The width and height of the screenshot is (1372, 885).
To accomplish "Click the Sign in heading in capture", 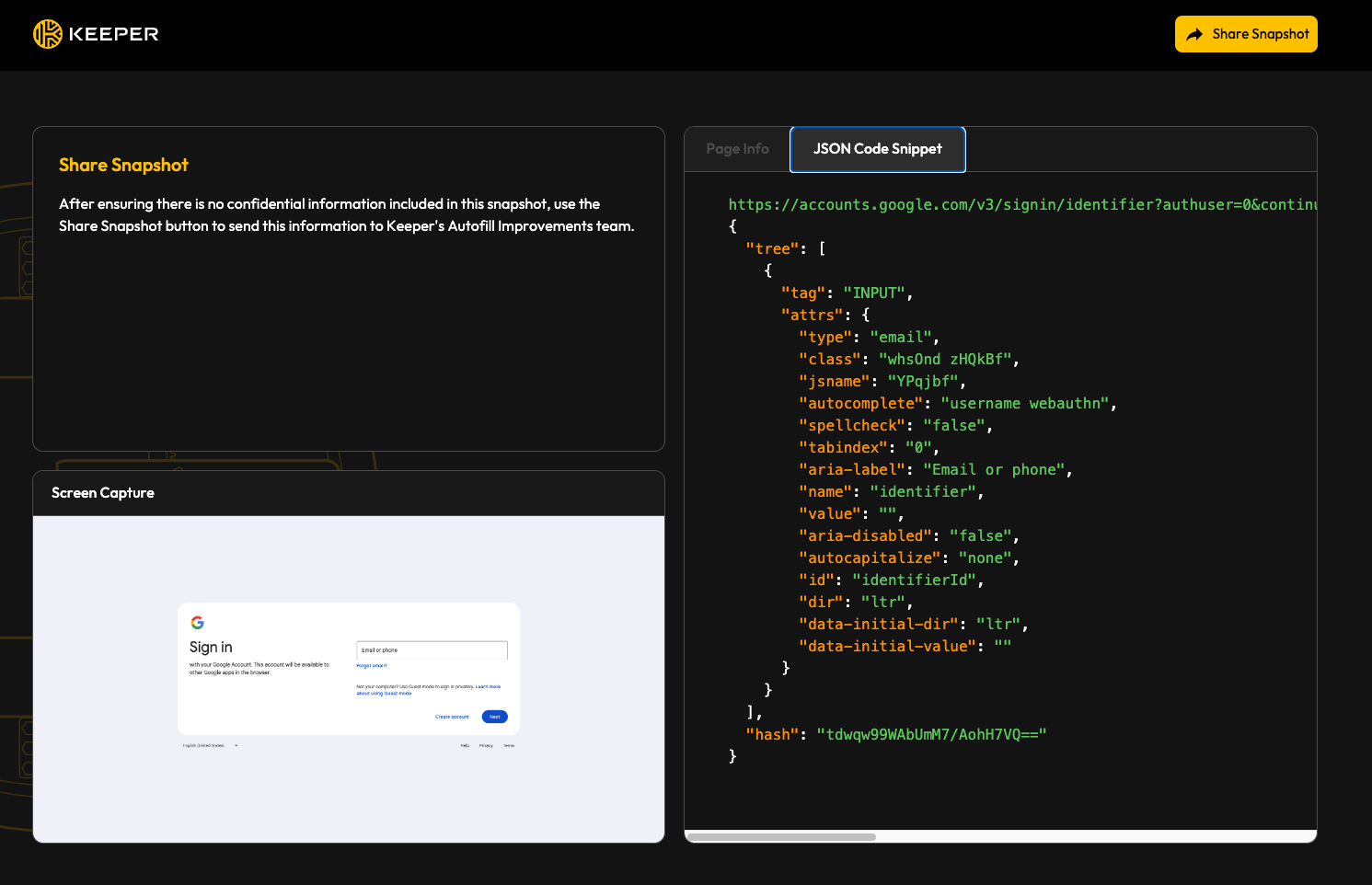I will (211, 648).
